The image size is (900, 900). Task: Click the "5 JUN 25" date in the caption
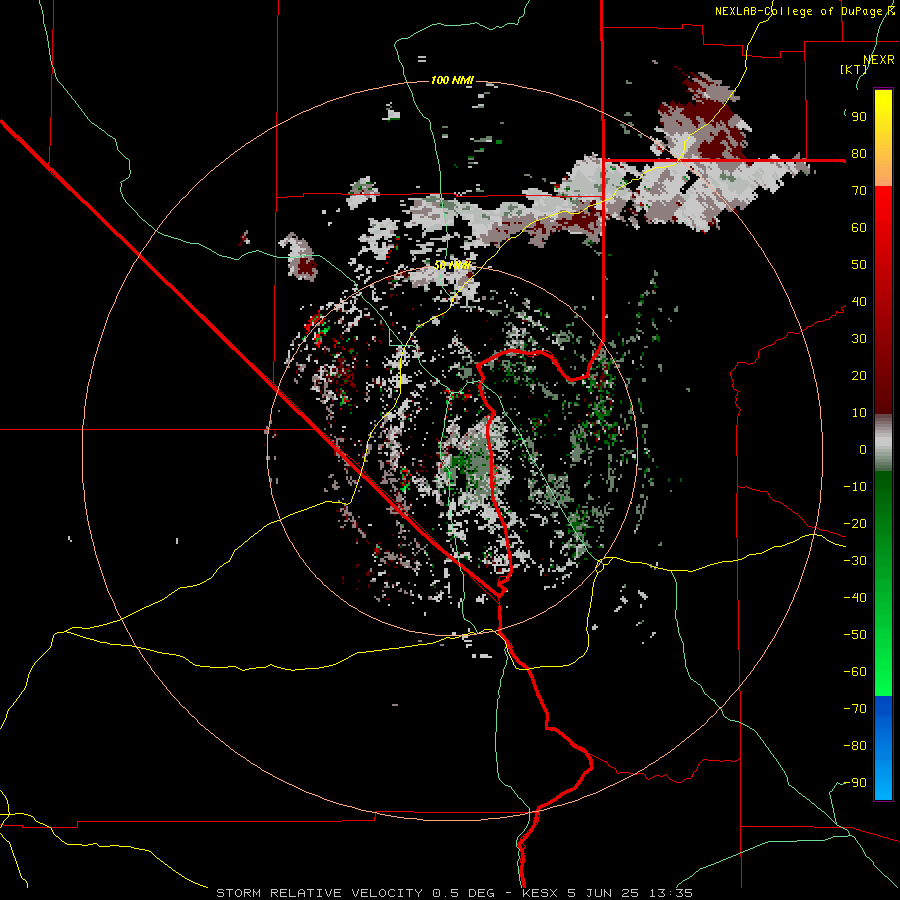tap(604, 893)
